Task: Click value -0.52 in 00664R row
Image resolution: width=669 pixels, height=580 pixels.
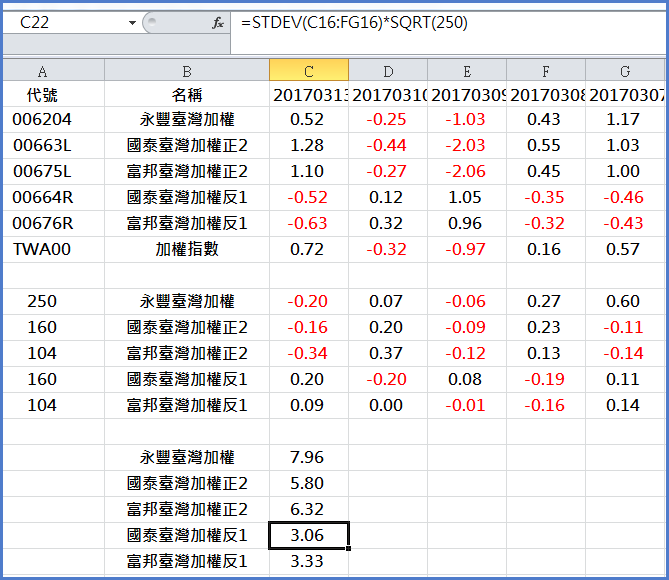Action: point(309,198)
